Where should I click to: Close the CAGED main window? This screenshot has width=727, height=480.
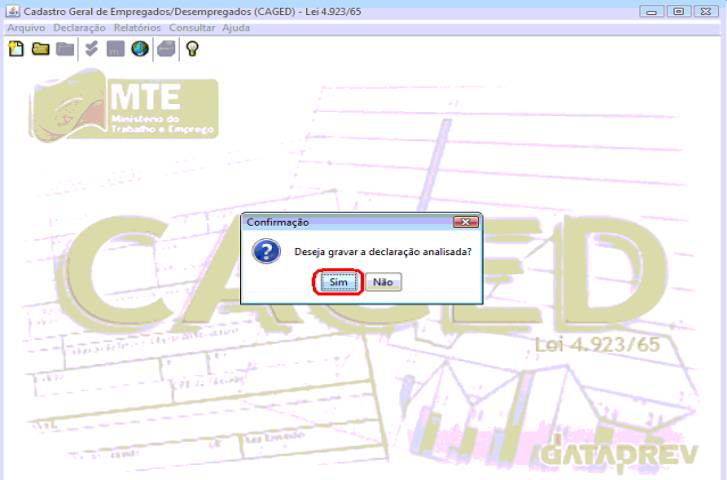click(706, 11)
